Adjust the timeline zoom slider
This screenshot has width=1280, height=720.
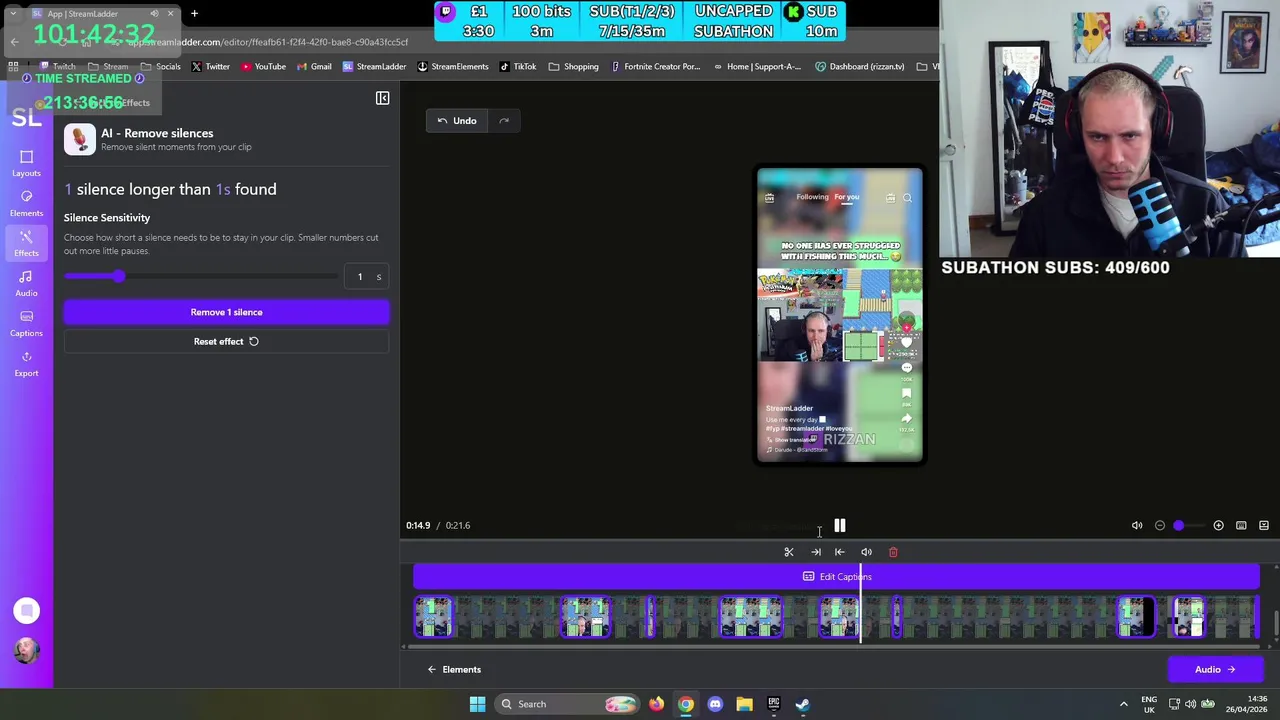pyautogui.click(x=1179, y=525)
